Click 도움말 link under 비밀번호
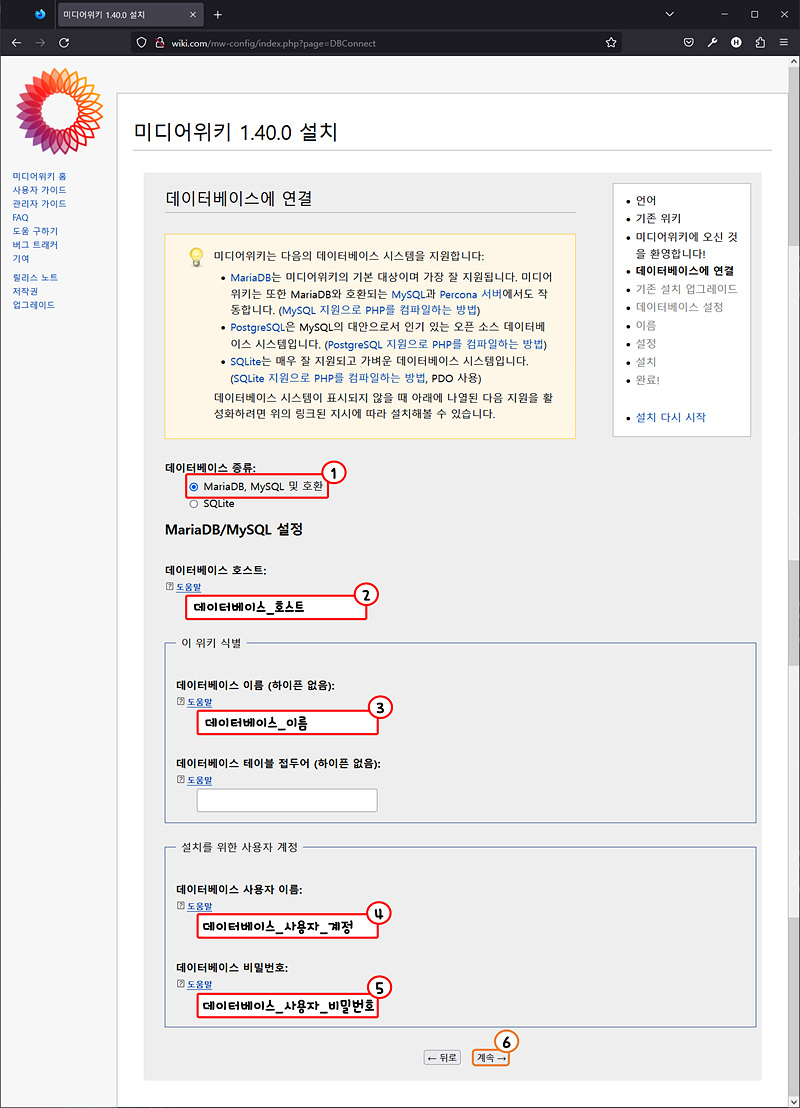800x1108 pixels. click(x=199, y=984)
